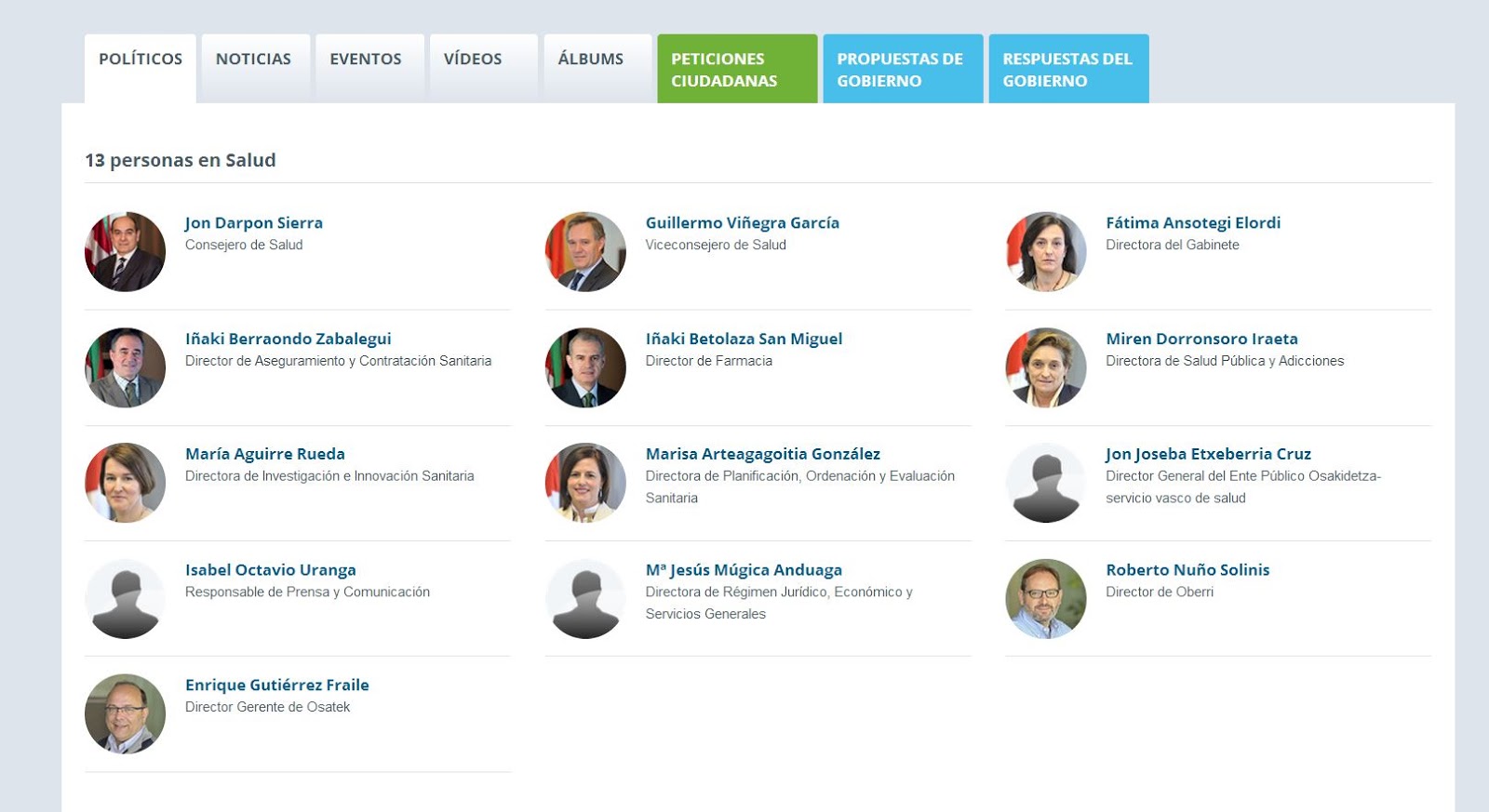Switch to the Noticias tab
Viewport: 1489px width, 812px height.
pos(253,60)
